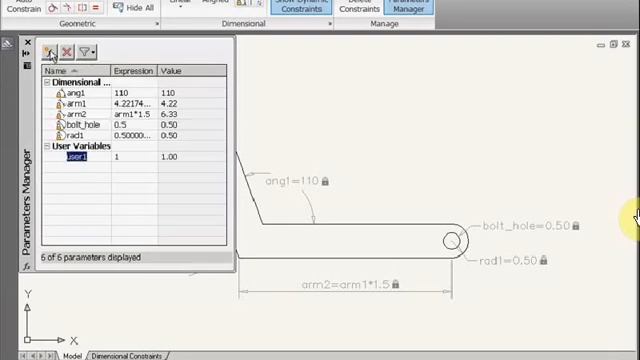Click the symmetric constraint icon
The image size is (640, 360).
82,8
